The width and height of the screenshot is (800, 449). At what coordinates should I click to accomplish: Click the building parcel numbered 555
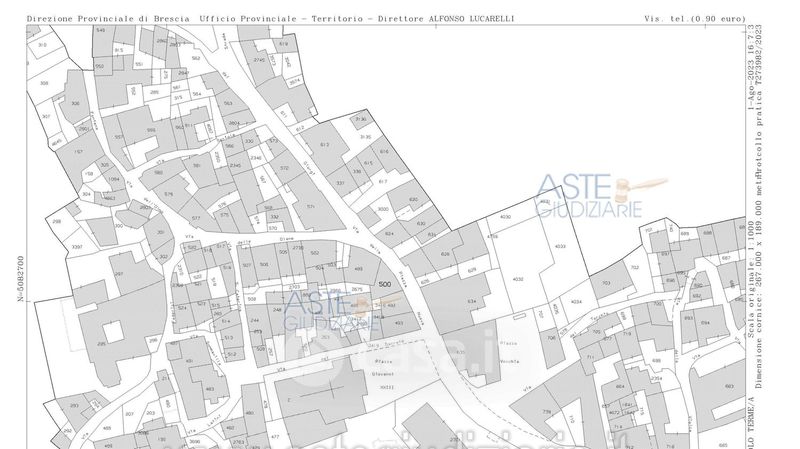click(151, 129)
